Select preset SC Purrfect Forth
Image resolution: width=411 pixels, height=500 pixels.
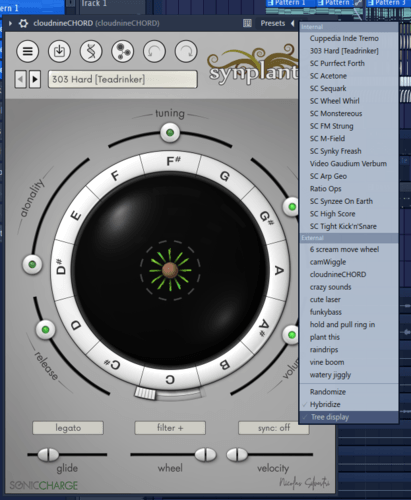(x=349, y=63)
